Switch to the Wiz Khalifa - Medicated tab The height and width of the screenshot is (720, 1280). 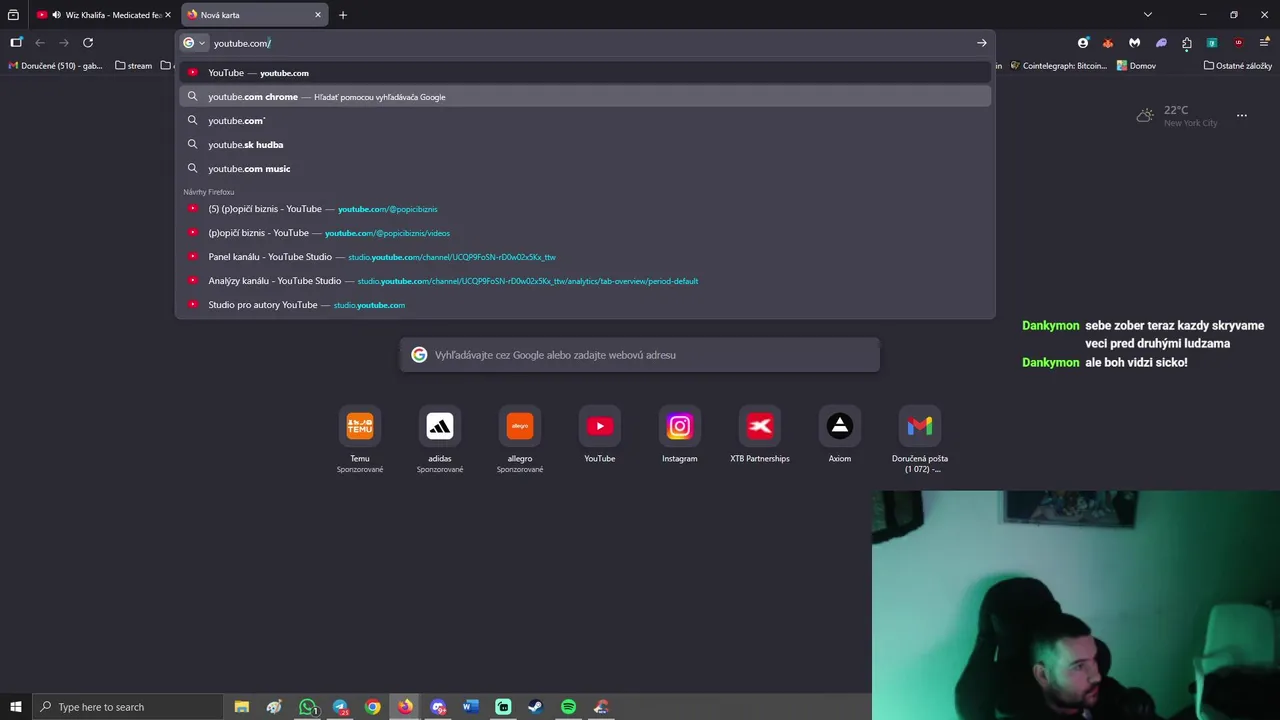tap(104, 15)
